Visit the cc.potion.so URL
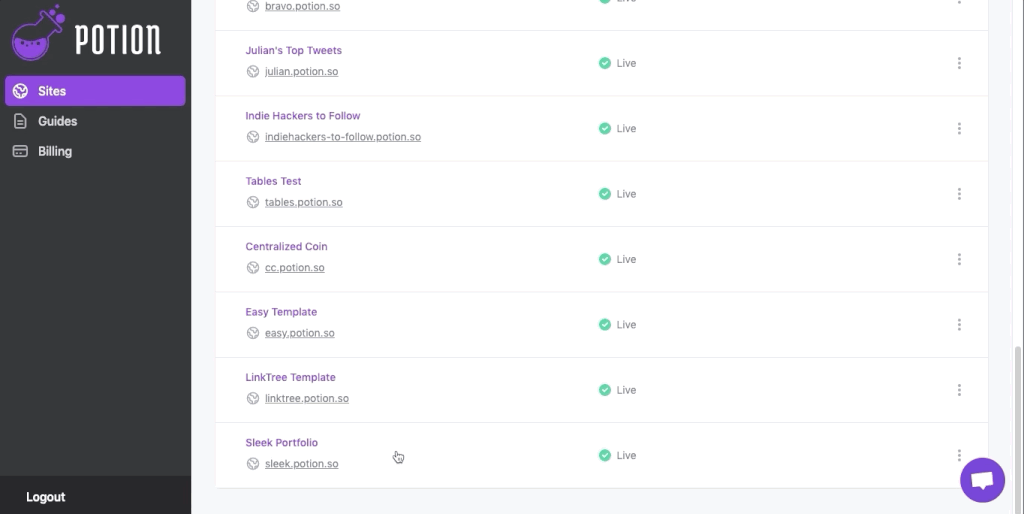The width and height of the screenshot is (1024, 514). pyautogui.click(x=295, y=267)
